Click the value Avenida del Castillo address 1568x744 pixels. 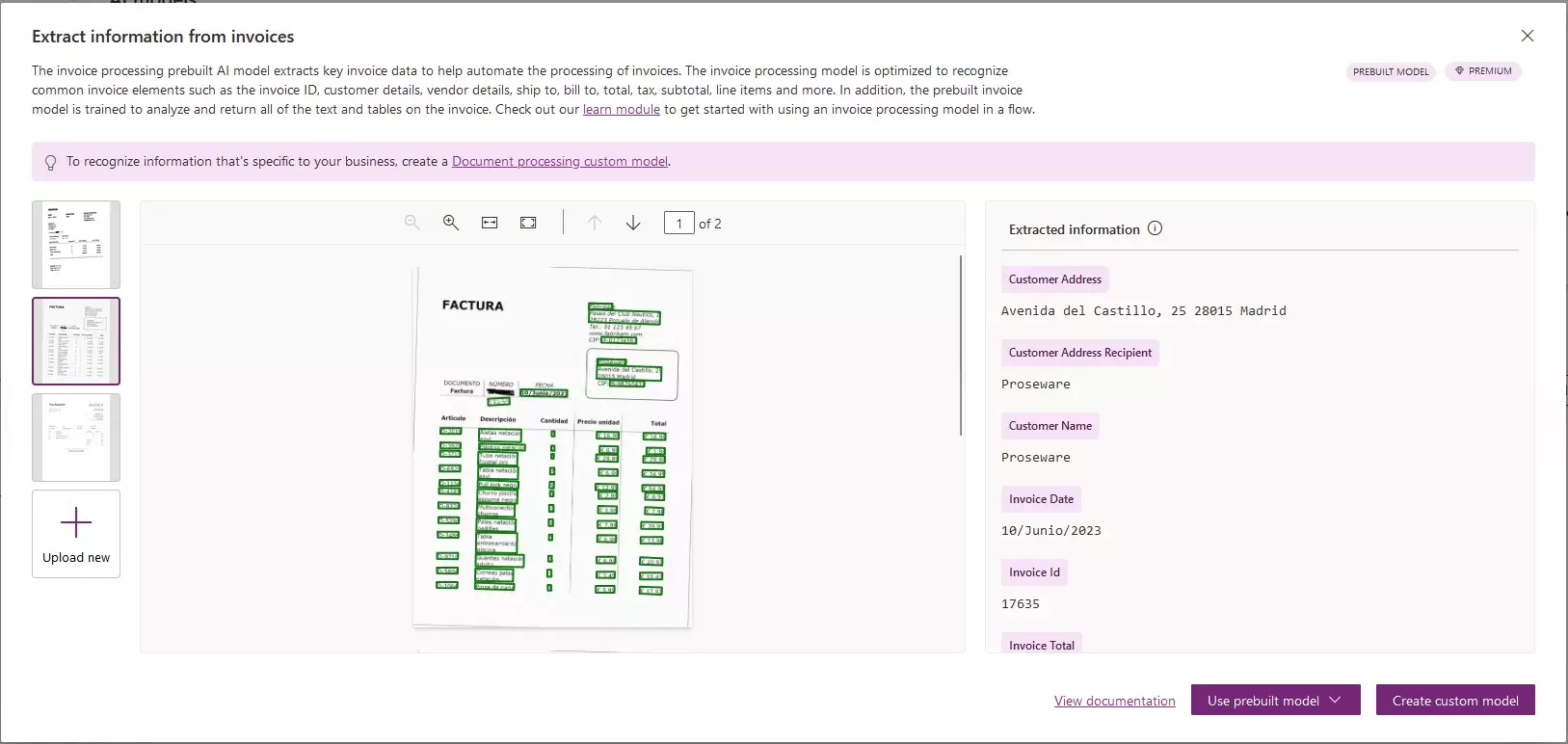tap(1144, 310)
